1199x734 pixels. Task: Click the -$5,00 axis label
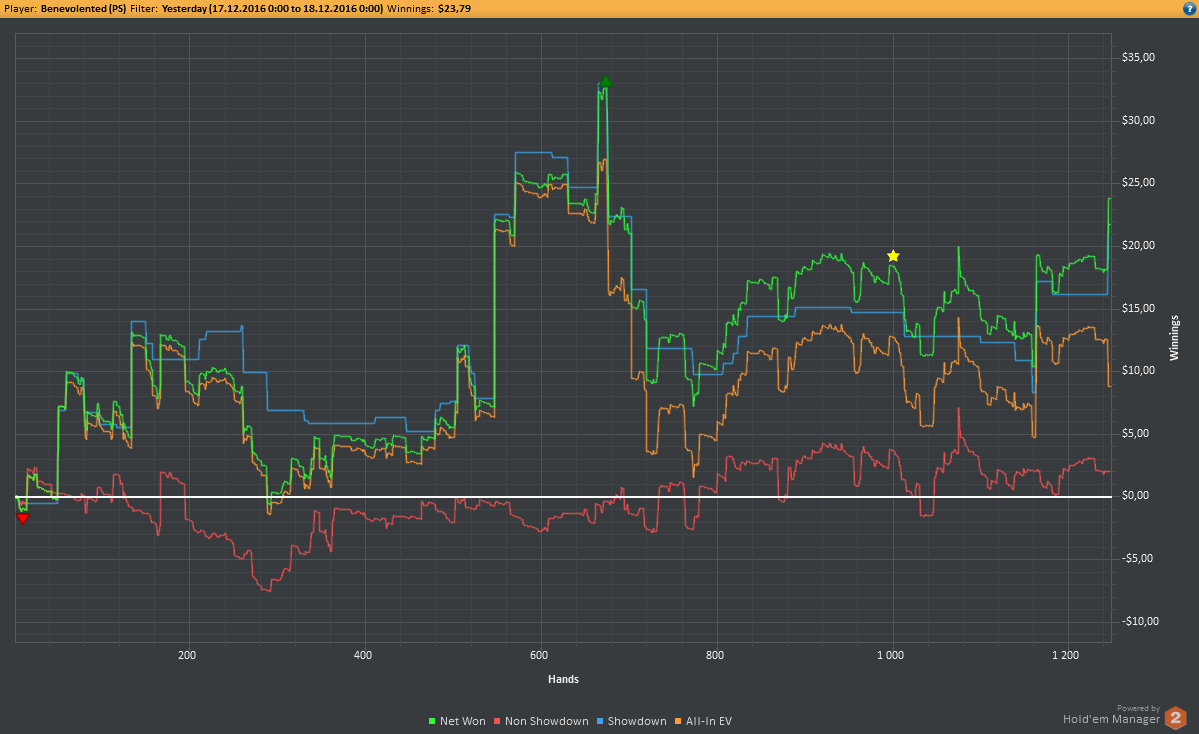1137,558
